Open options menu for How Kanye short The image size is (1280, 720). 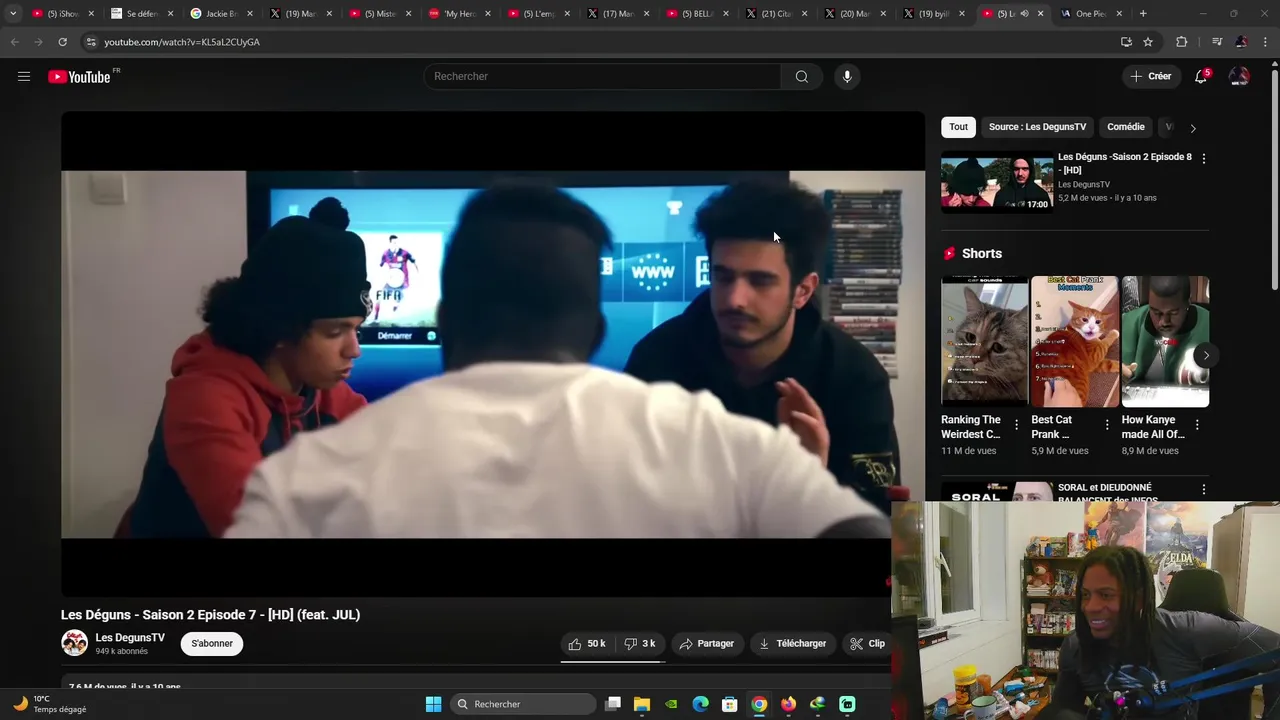(x=1196, y=425)
